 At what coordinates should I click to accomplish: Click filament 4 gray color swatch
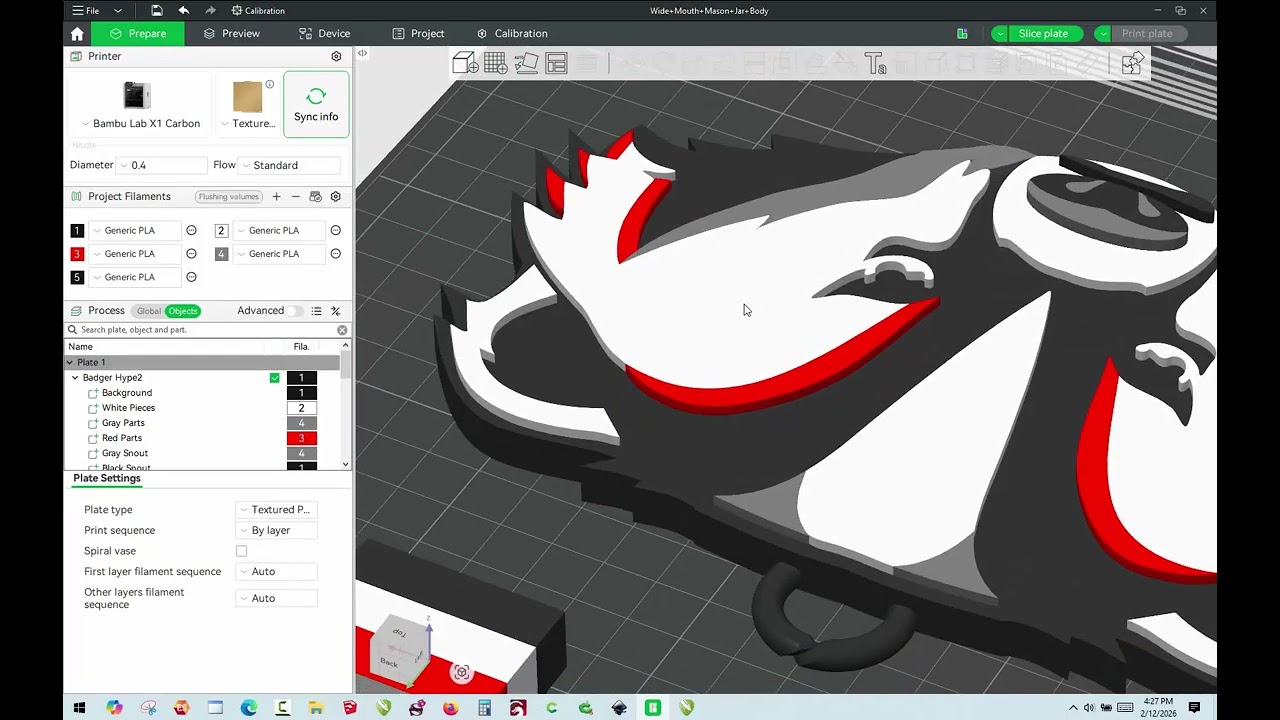[221, 254]
